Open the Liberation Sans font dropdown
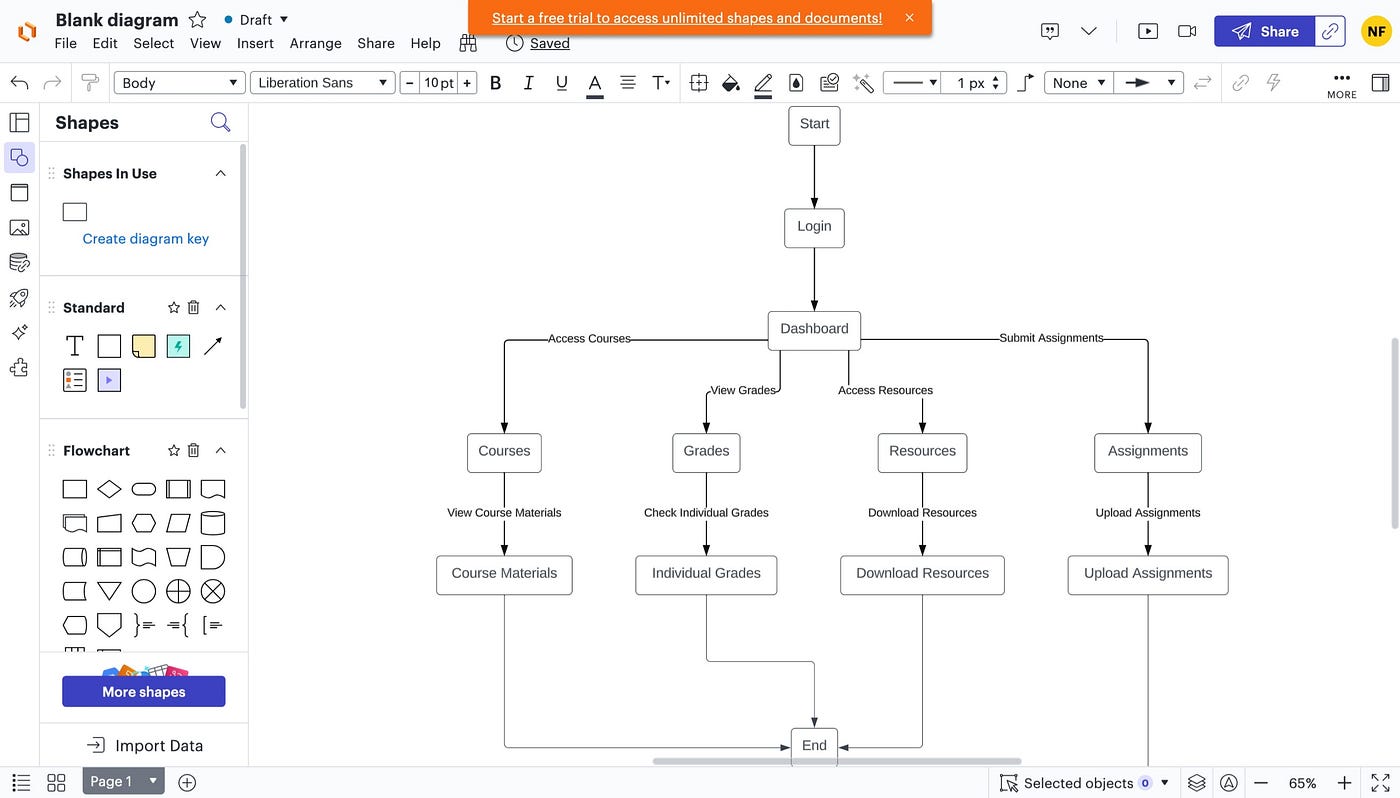 pos(322,82)
